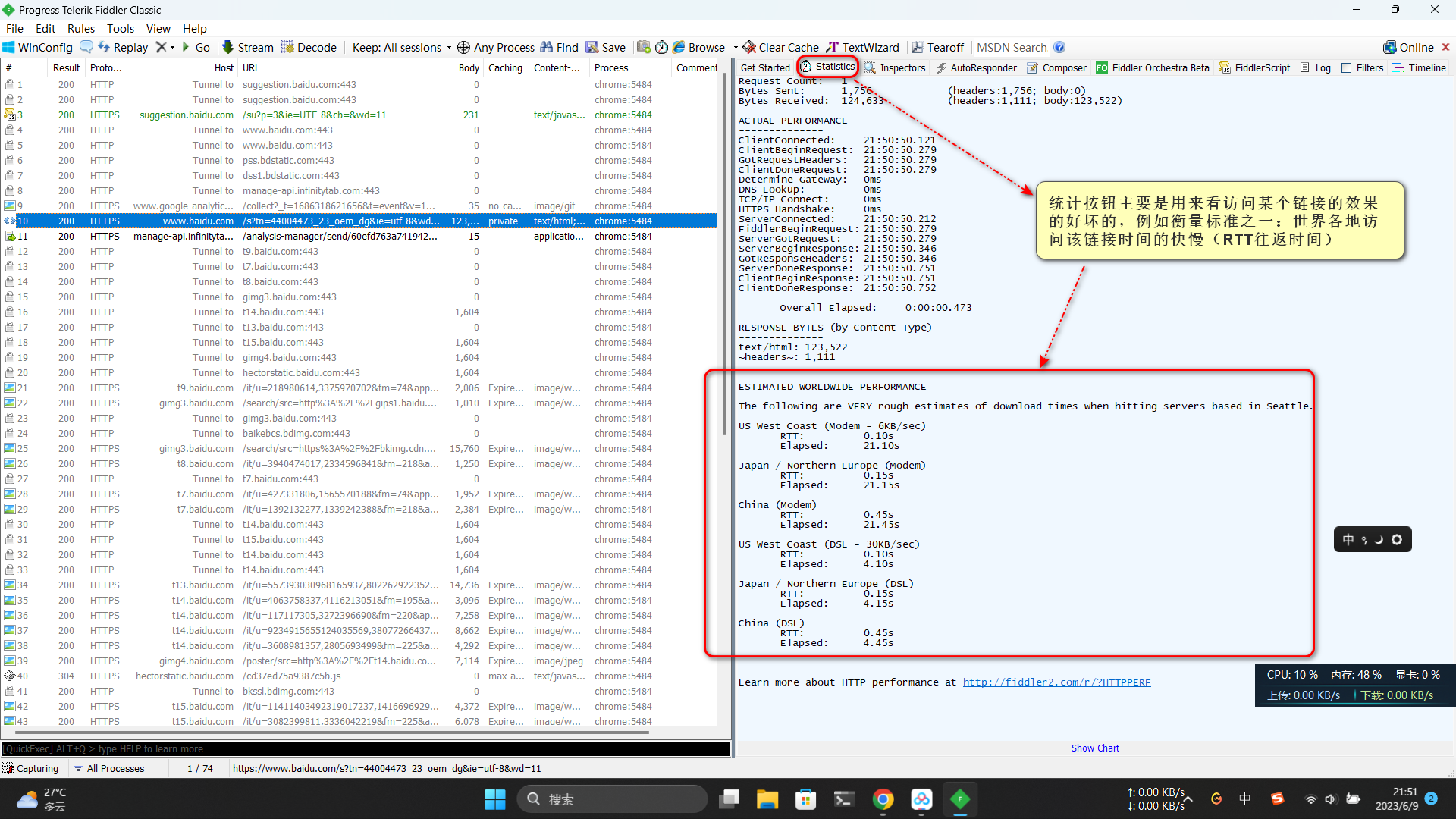Open Keep: All sessions dropdown

(402, 47)
